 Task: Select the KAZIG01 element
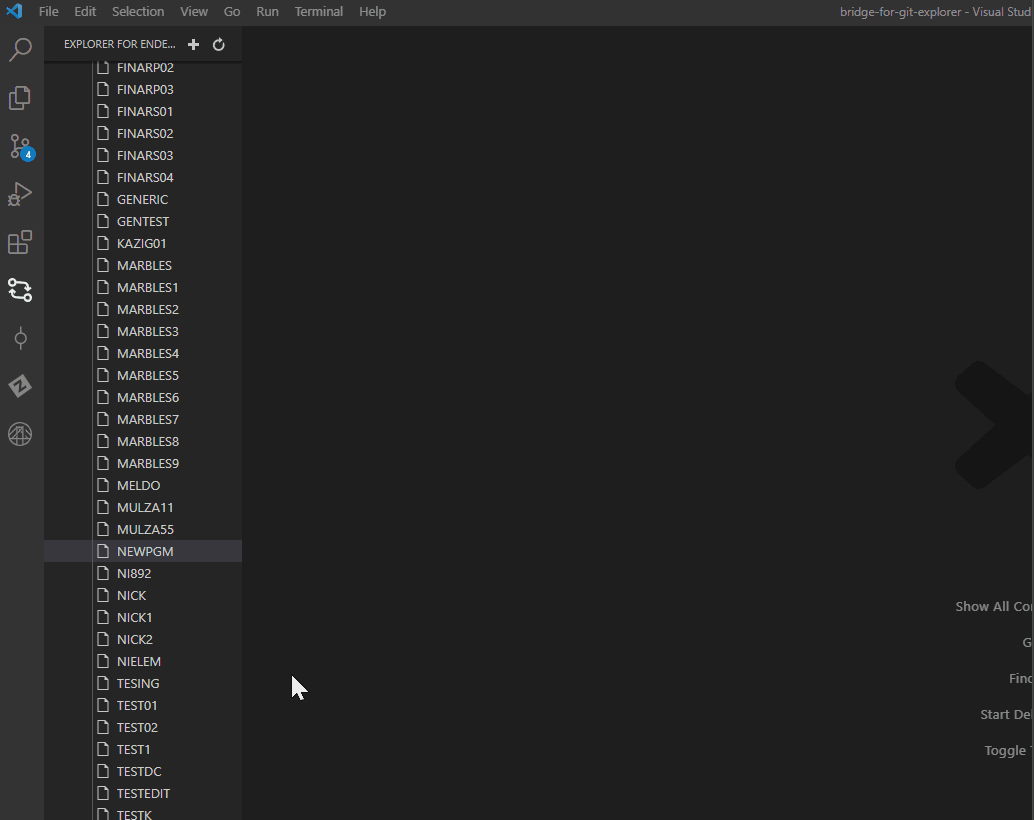[x=141, y=243]
